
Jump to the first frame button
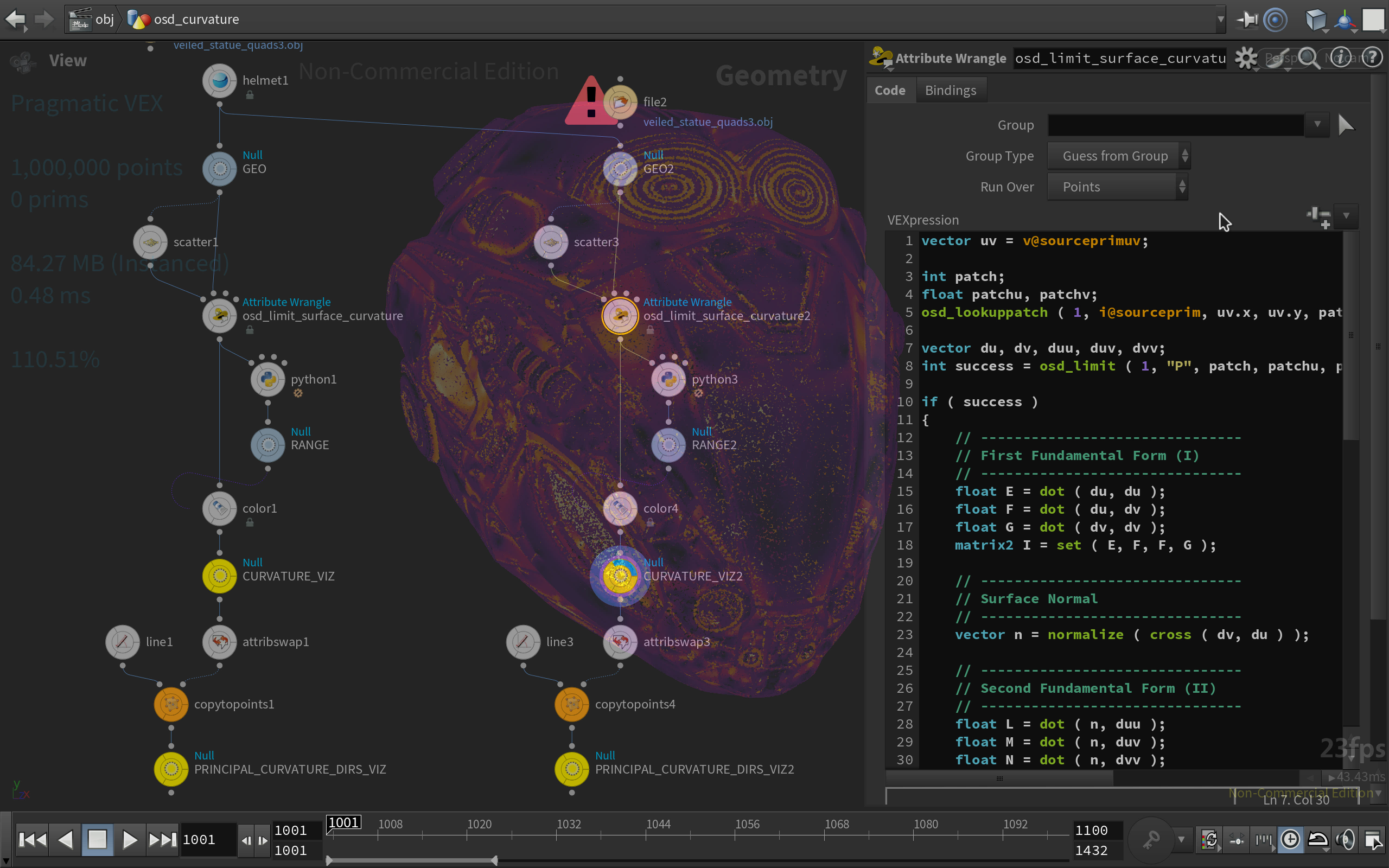[x=33, y=840]
